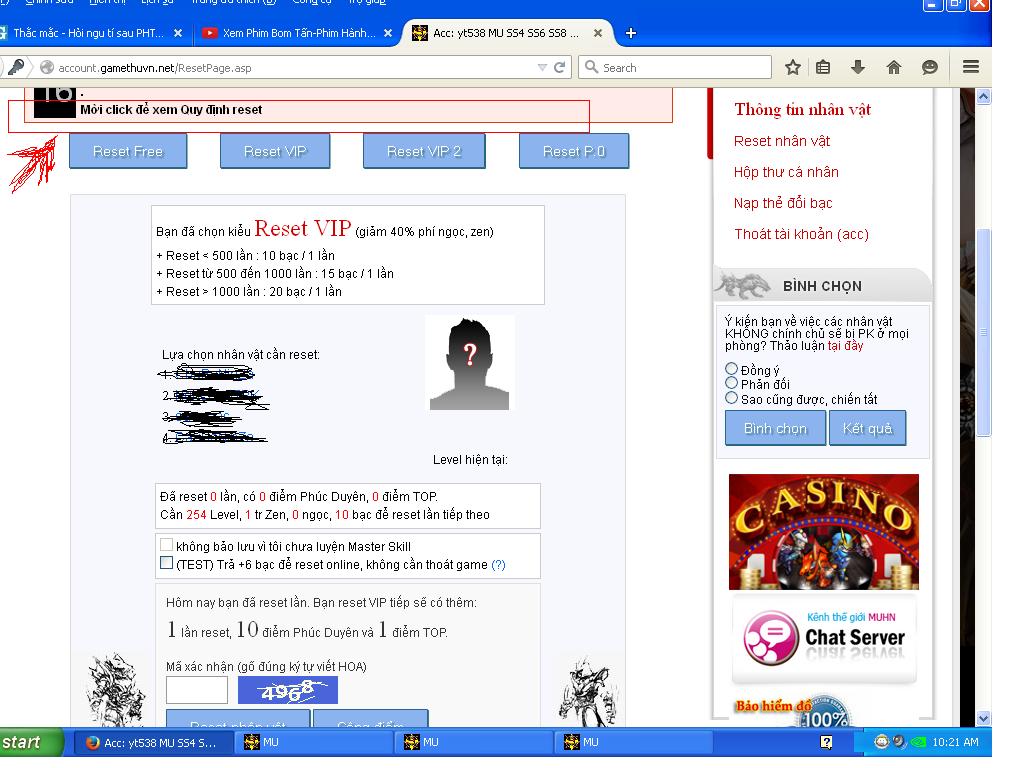Image resolution: width=1024 pixels, height=768 pixels.
Task: Open the Hộp thư cá nhân menu item
Action: pyautogui.click(x=786, y=172)
